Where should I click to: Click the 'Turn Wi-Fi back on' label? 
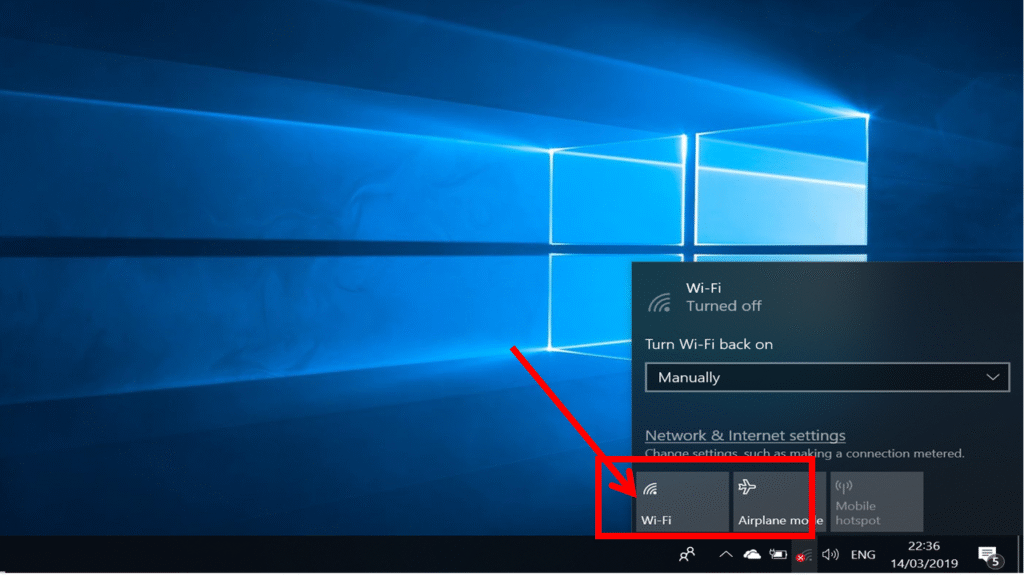click(x=709, y=344)
